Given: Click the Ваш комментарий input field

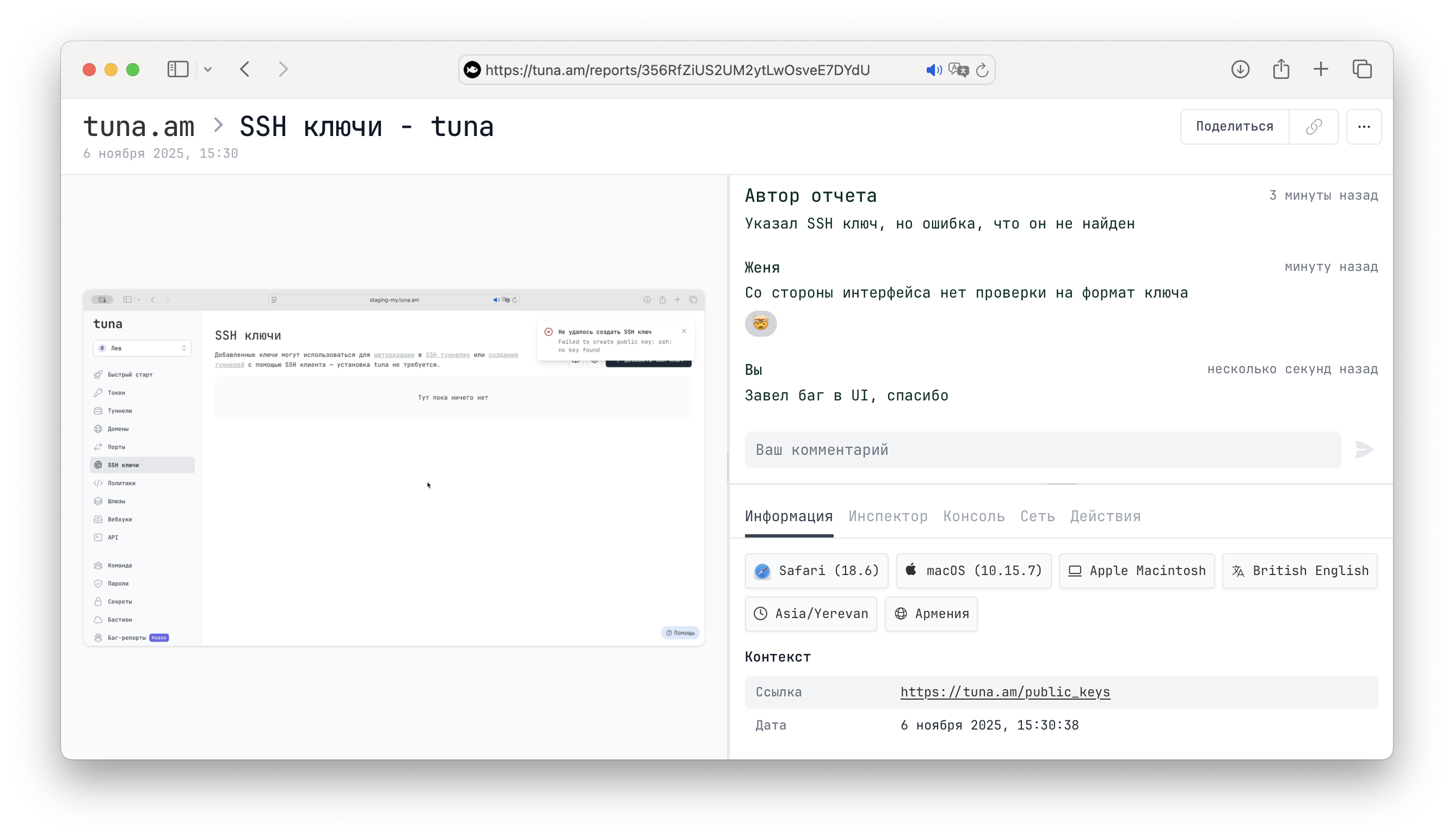Looking at the screenshot, I should pos(1043,449).
